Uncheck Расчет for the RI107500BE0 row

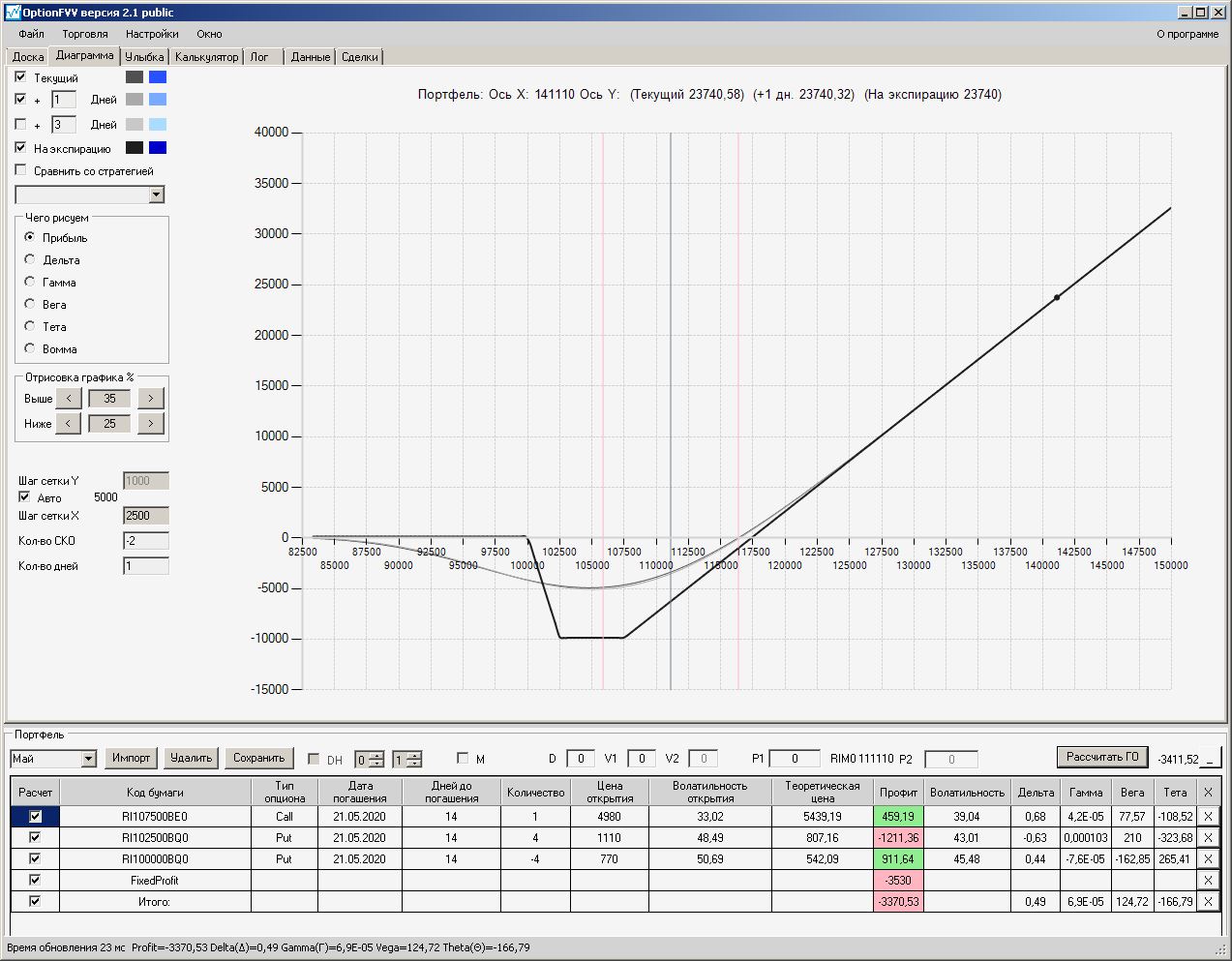(36, 817)
